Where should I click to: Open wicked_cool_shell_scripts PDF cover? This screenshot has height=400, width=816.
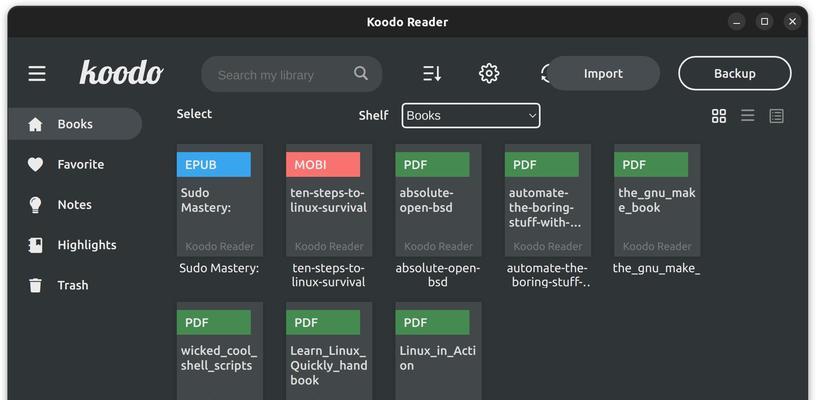220,351
